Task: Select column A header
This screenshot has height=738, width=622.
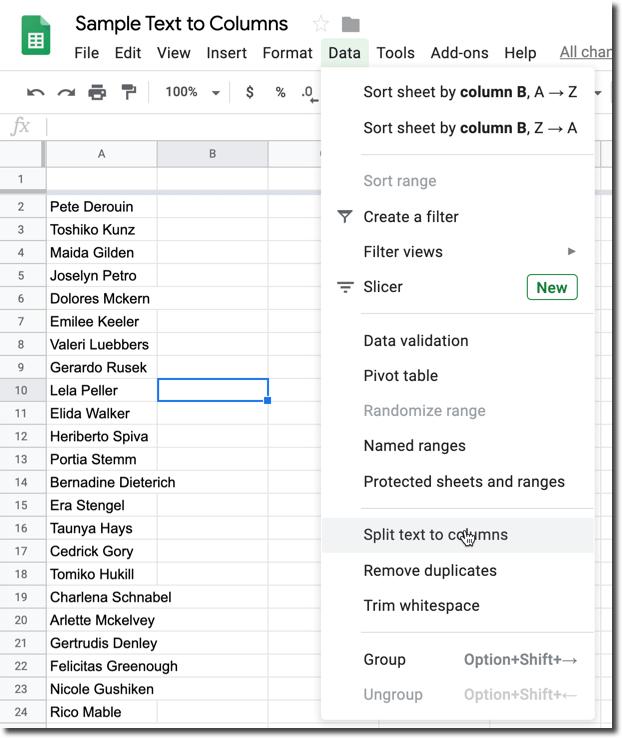Action: click(102, 154)
